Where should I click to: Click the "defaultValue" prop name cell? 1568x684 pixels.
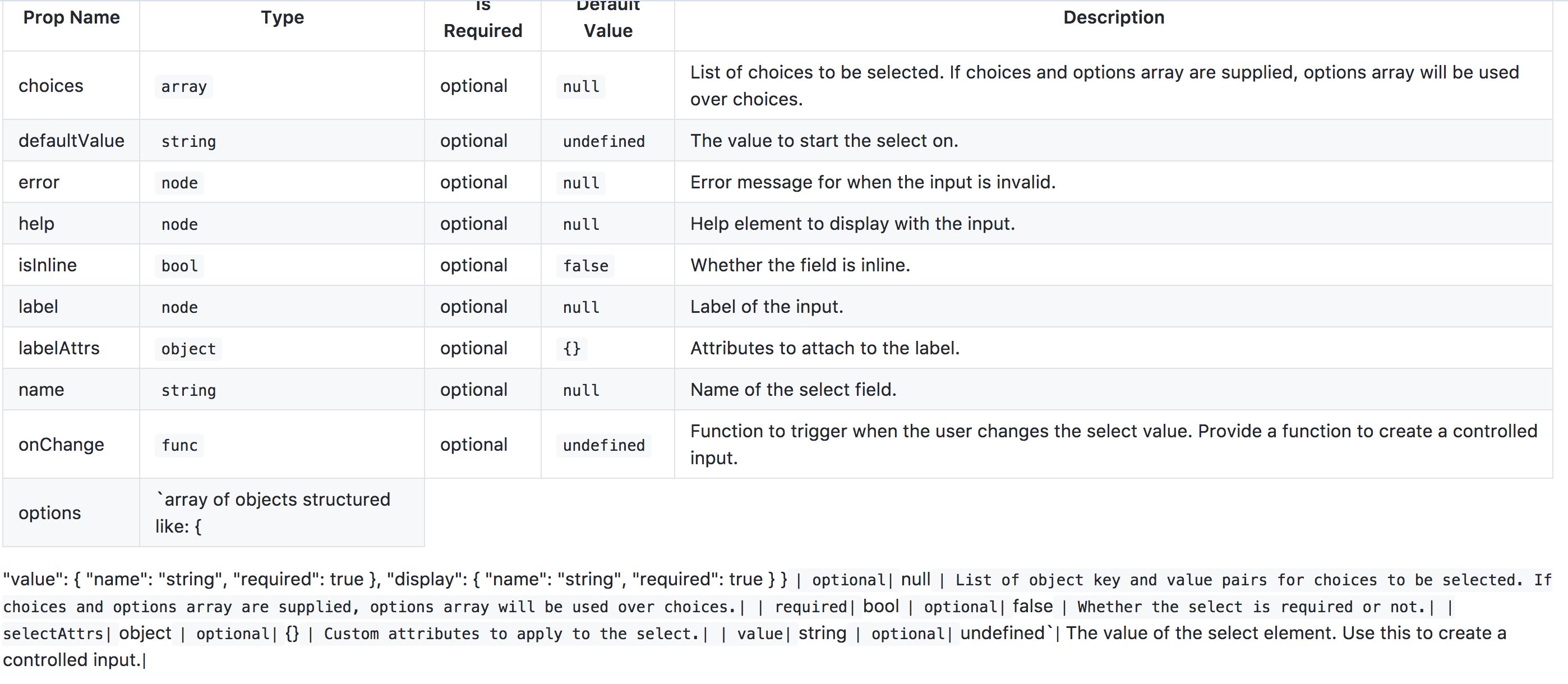point(71,141)
